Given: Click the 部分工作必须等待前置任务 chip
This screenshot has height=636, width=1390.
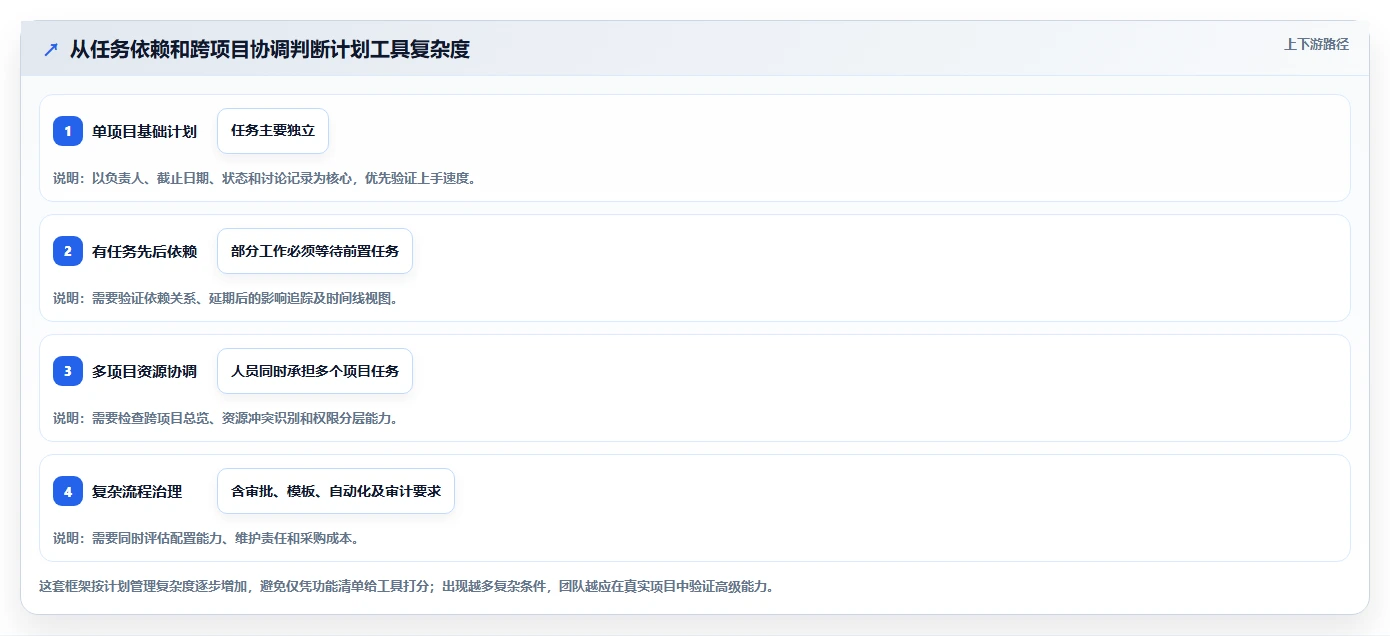Looking at the screenshot, I should pyautogui.click(x=315, y=251).
